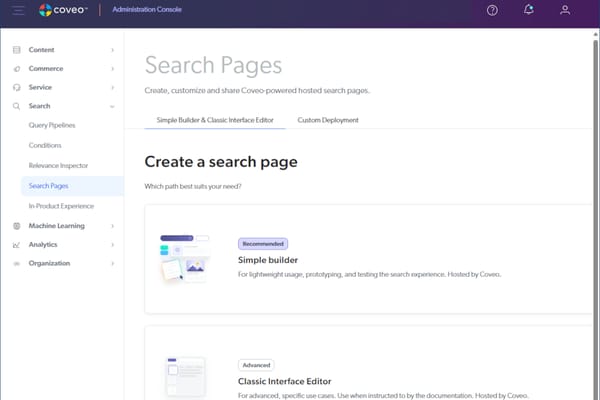Collapse the Search menu chevron
Viewport: 600px width, 400px height.
click(112, 106)
